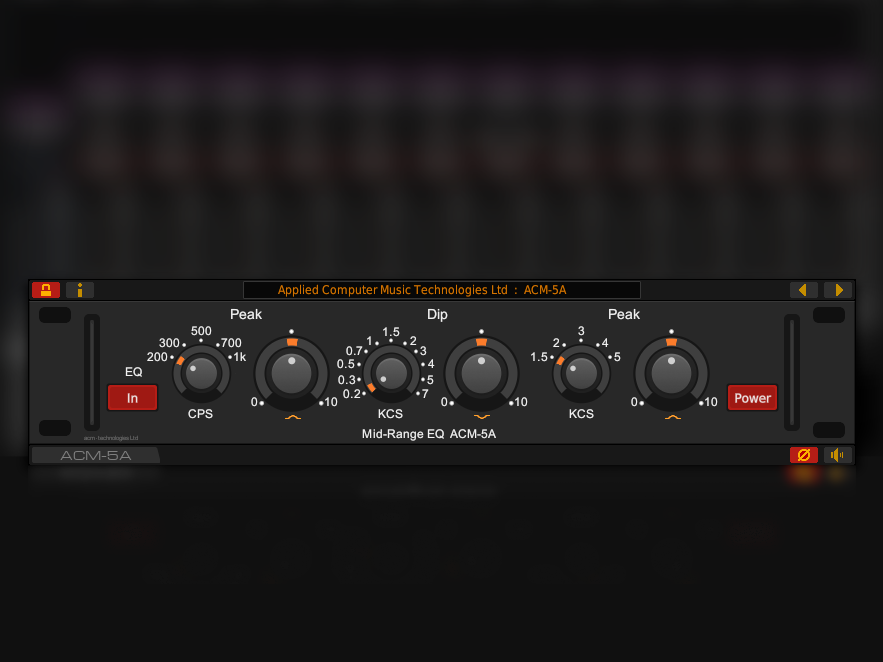The width and height of the screenshot is (883, 662).
Task: Click the red lock icon
Action: coord(46,290)
